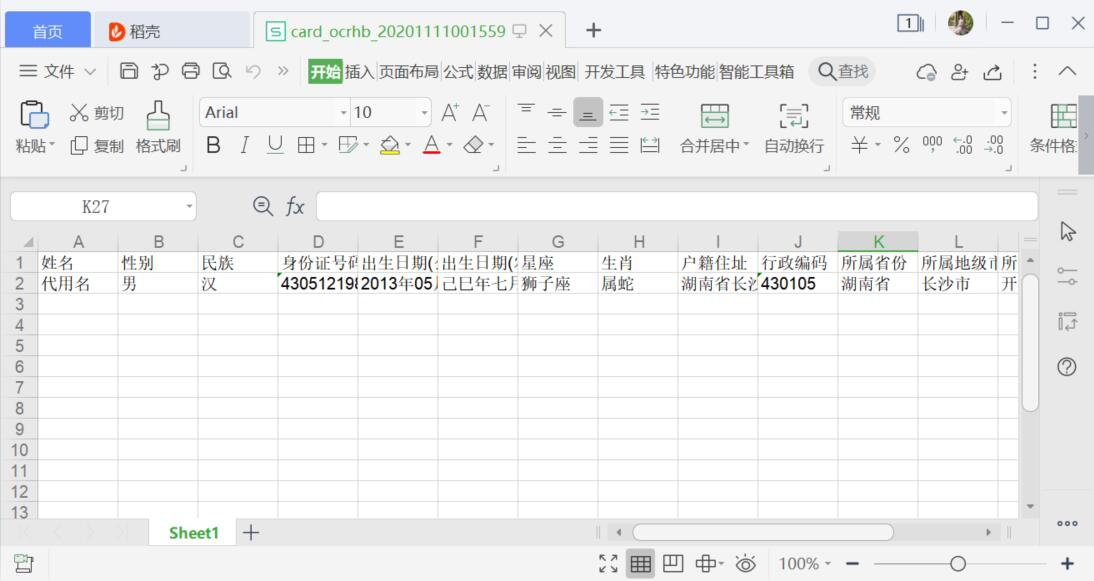This screenshot has width=1094, height=581.
Task: Click the font color A swatch
Action: pos(432,145)
